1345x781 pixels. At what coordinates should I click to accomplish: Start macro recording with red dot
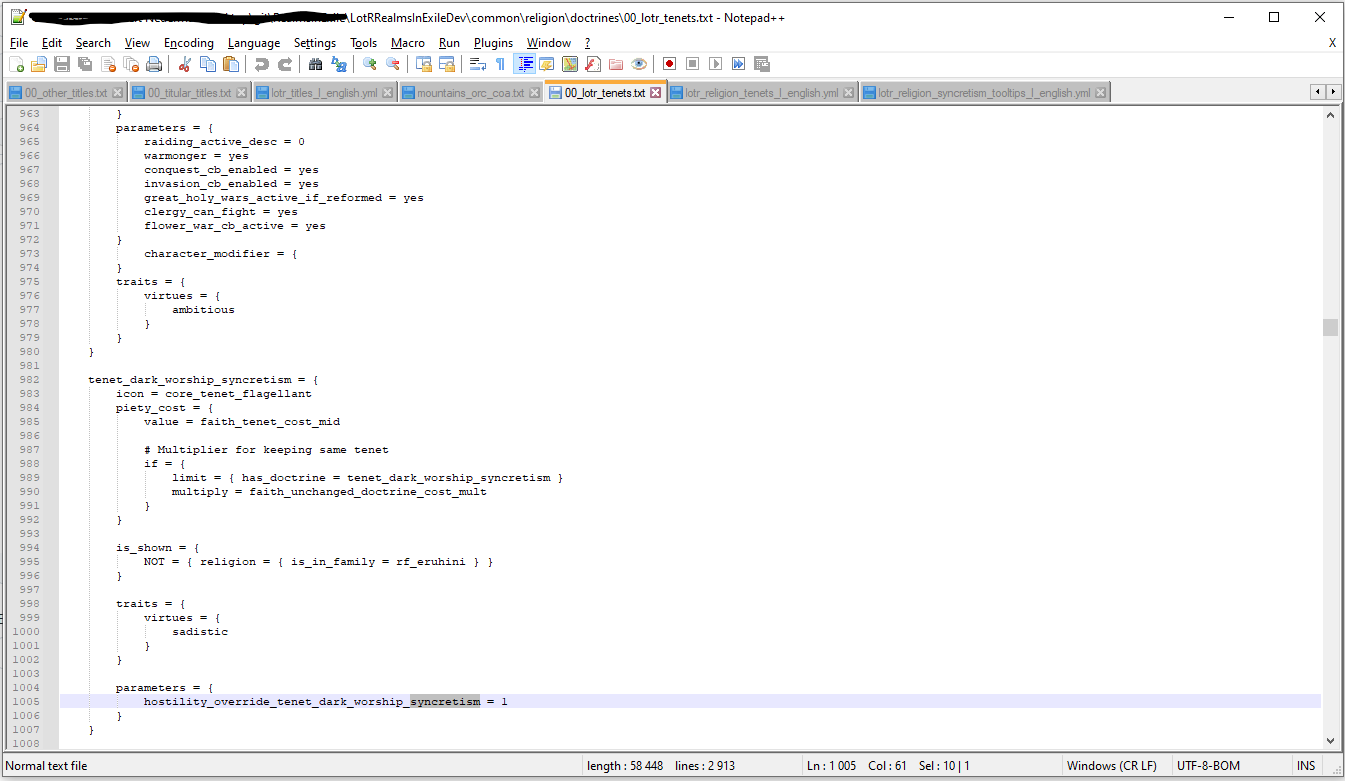(670, 64)
